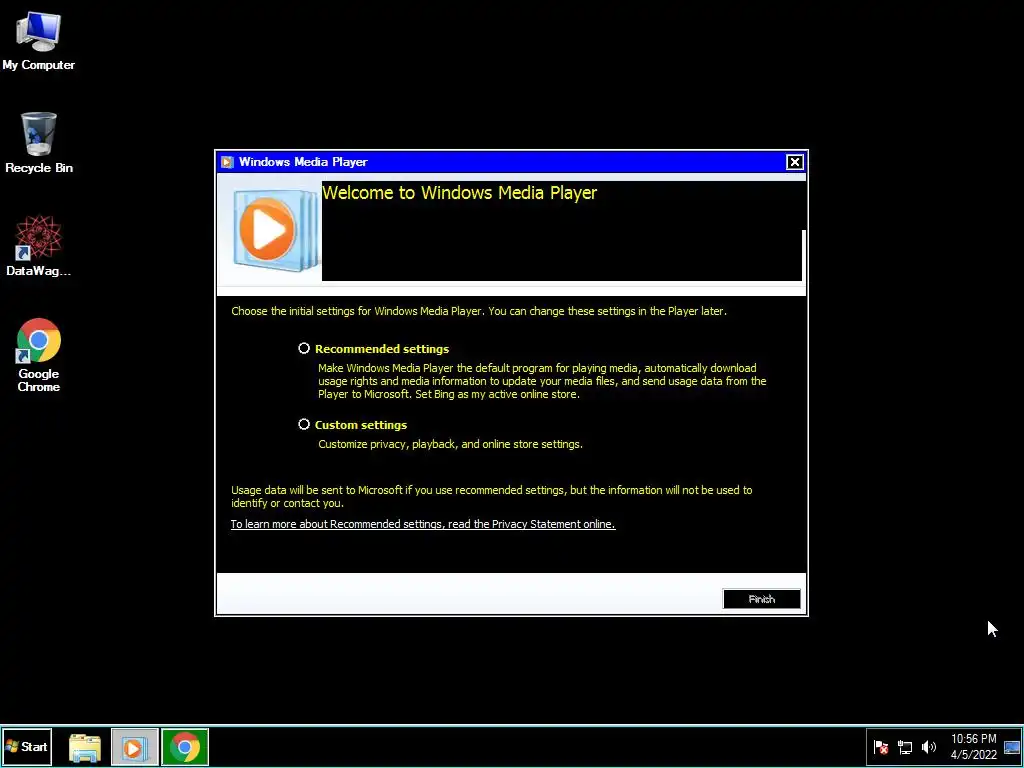
Task: Select the Google Chrome desktop shortcut
Action: point(39,355)
